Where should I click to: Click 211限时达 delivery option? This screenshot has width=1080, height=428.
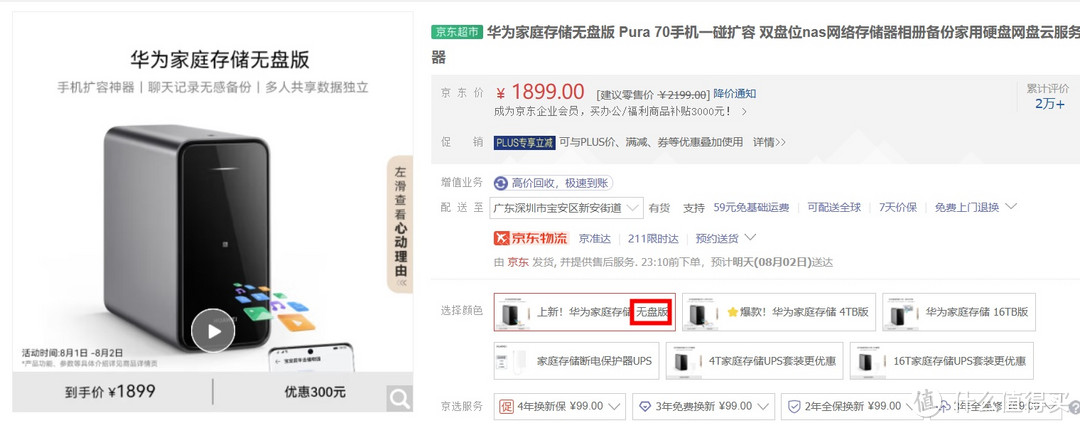pos(653,238)
